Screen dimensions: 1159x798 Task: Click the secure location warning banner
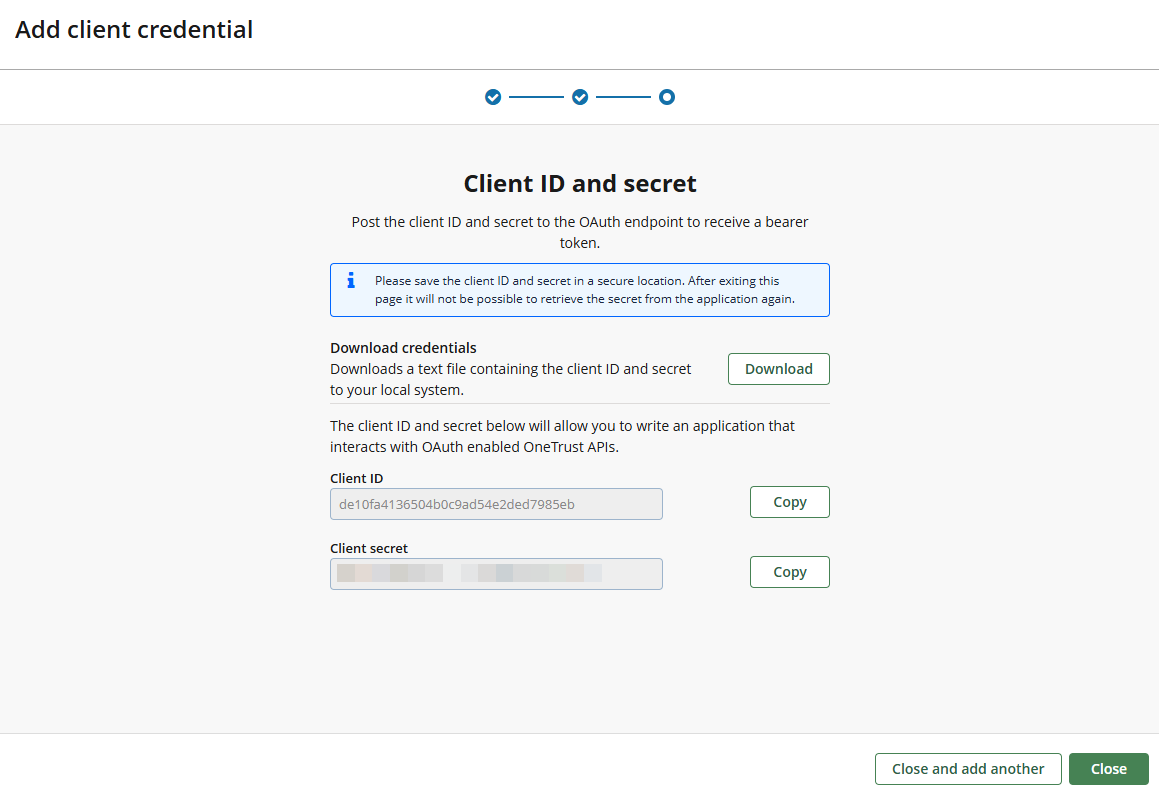point(580,289)
